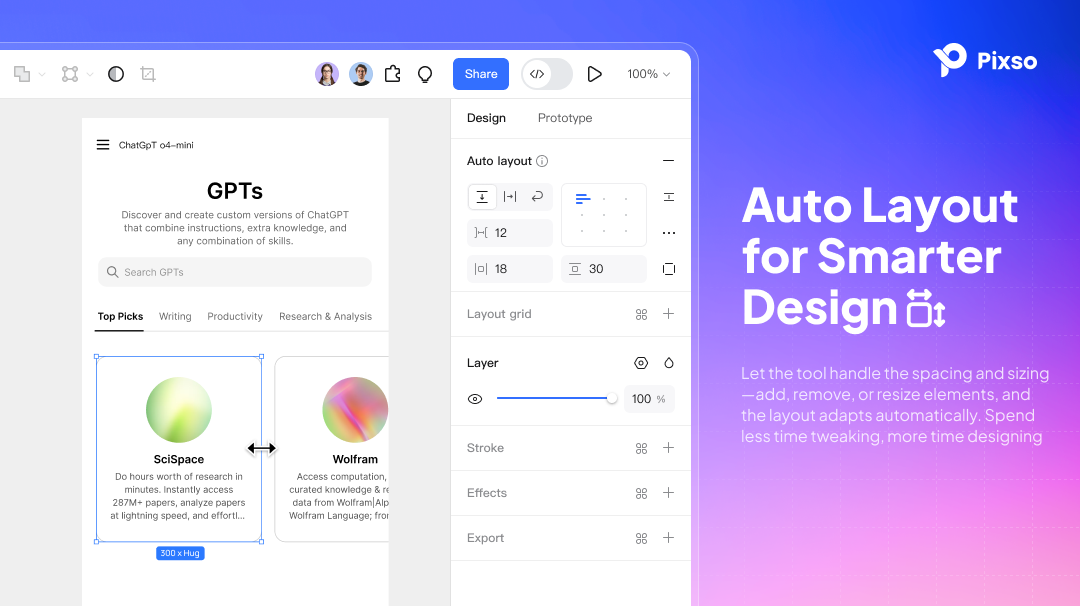
Task: Select the Research & Analysis tab
Action: (x=325, y=316)
